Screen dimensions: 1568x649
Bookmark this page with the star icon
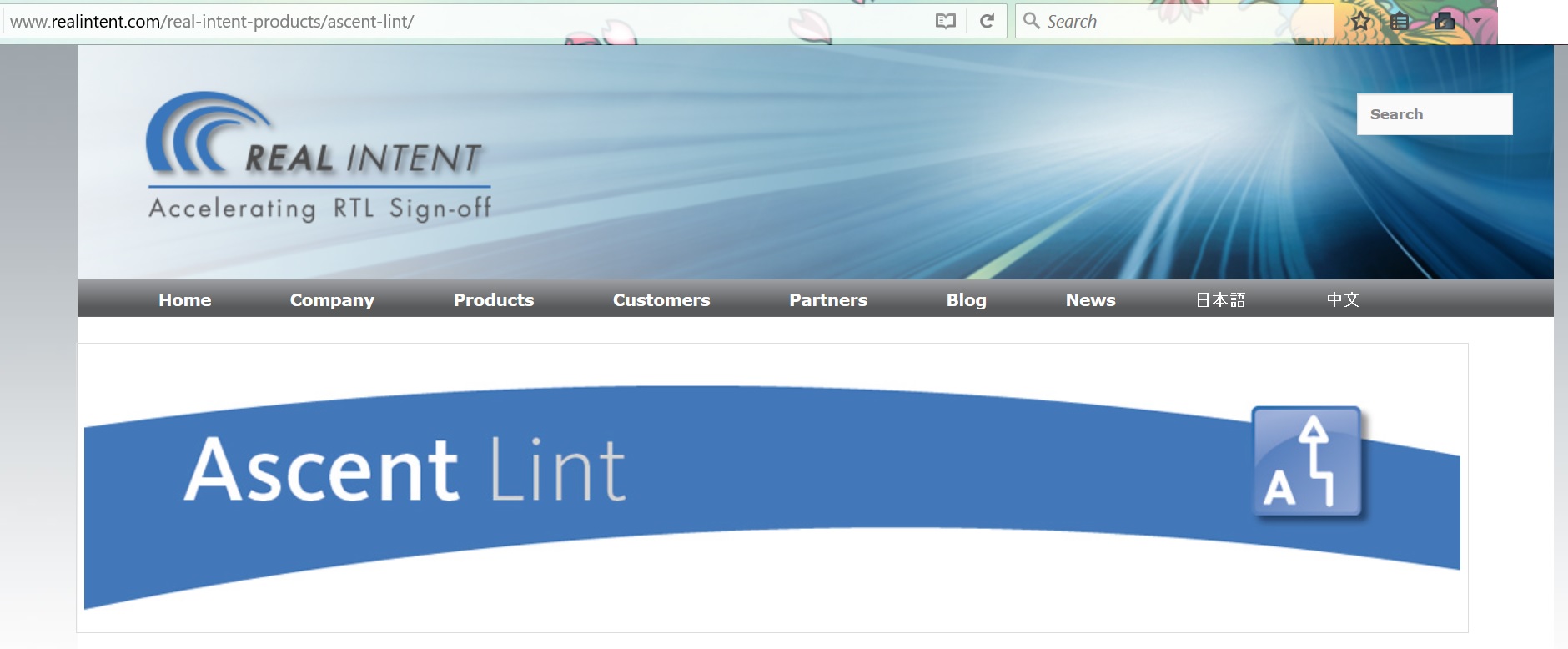pyautogui.click(x=1360, y=22)
